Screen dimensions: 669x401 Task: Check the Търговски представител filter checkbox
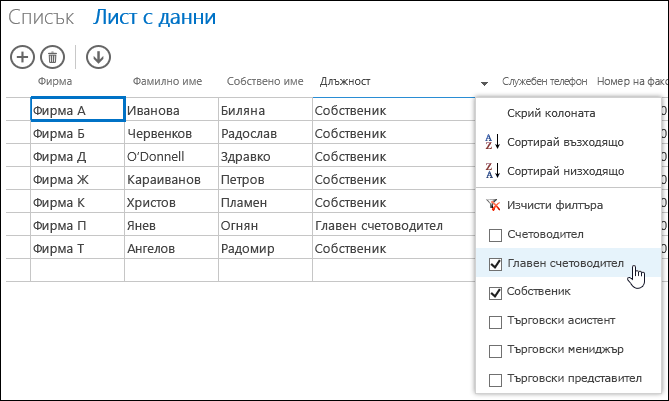[x=495, y=380]
